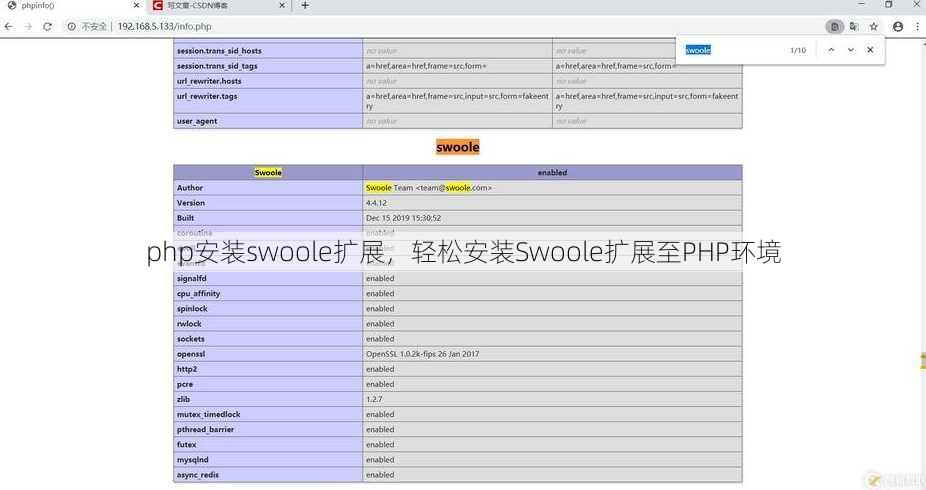The width and height of the screenshot is (926, 490).
Task: Open the translate page icon
Action: tap(854, 27)
